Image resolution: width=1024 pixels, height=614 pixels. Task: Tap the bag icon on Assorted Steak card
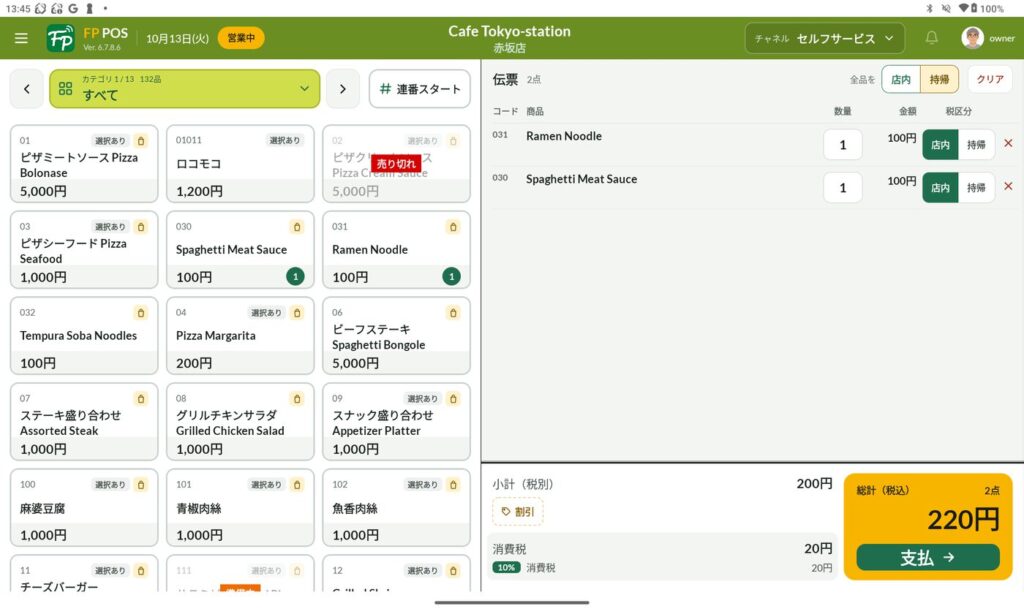141,398
